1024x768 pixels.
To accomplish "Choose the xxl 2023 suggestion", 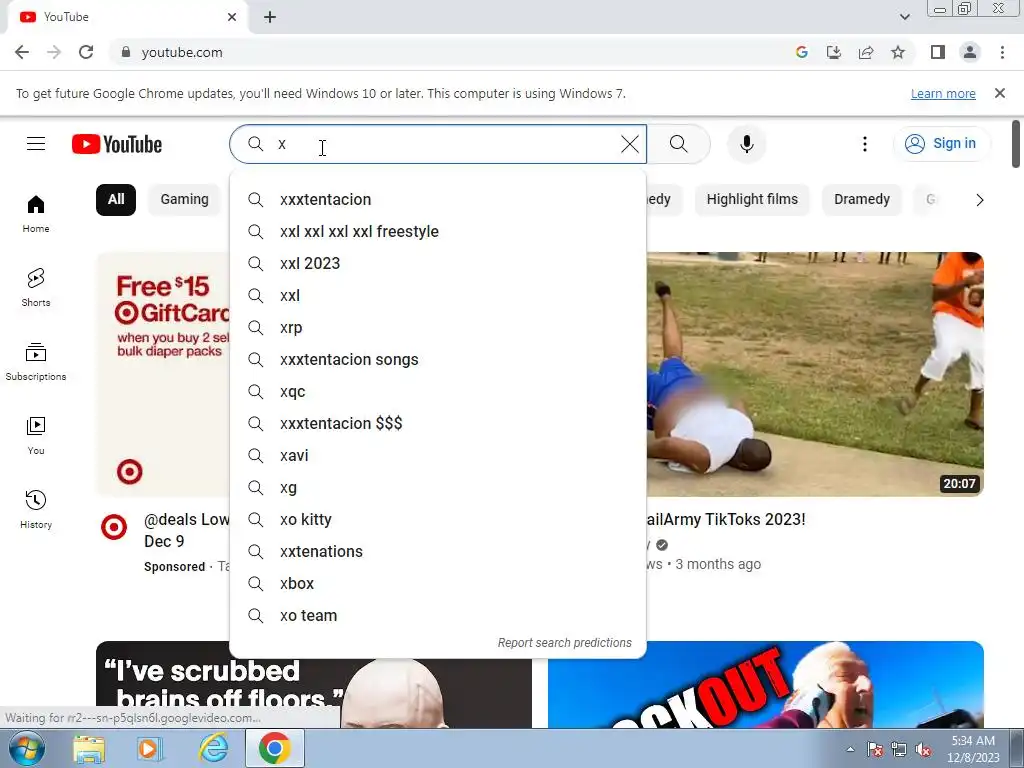I will (438, 263).
